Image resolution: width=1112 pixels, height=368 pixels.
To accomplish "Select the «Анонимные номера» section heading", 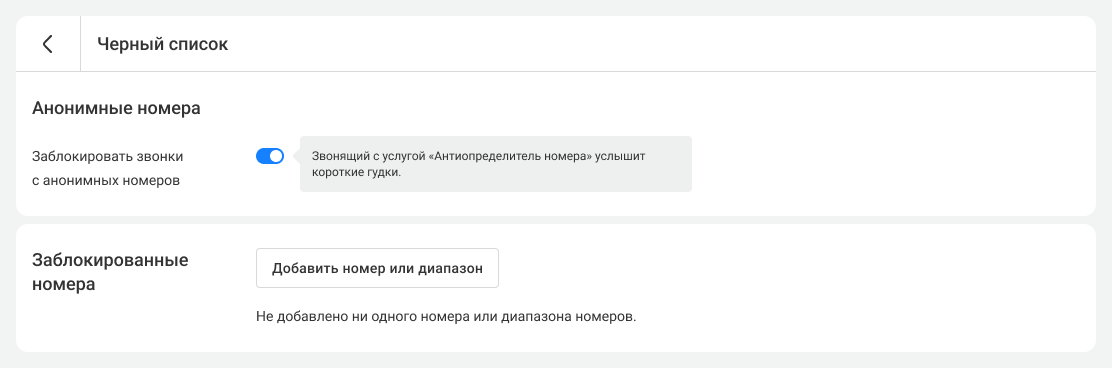I will click(116, 108).
